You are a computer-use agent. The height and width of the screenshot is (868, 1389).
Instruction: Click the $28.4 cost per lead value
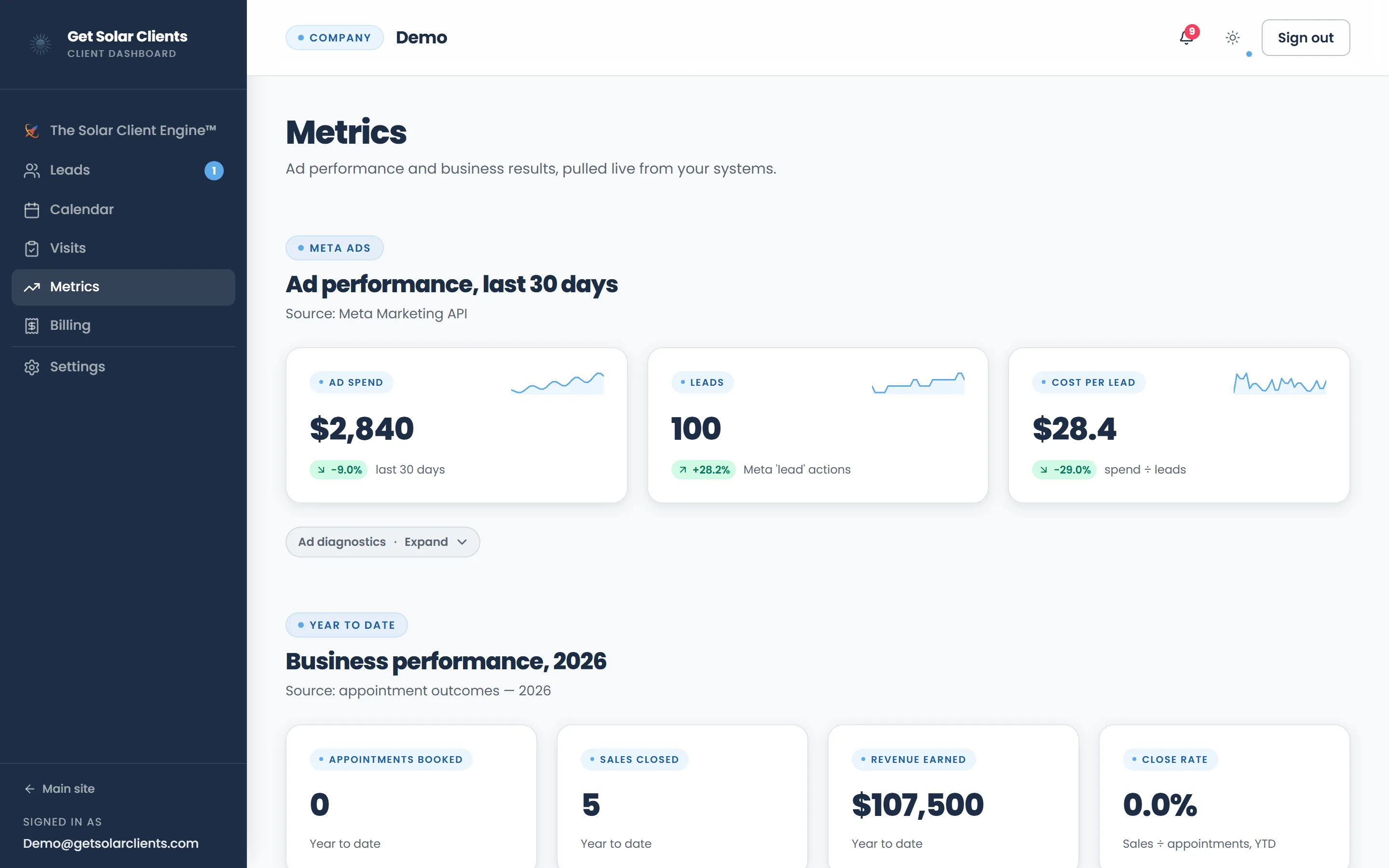coord(1075,429)
